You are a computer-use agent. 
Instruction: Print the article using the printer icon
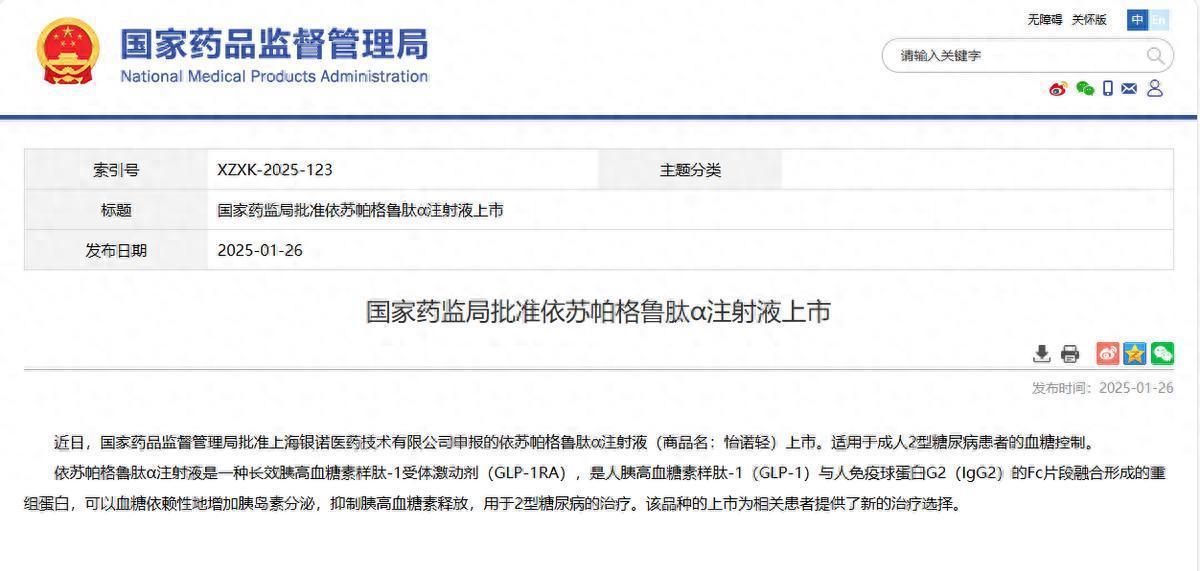(x=1070, y=353)
